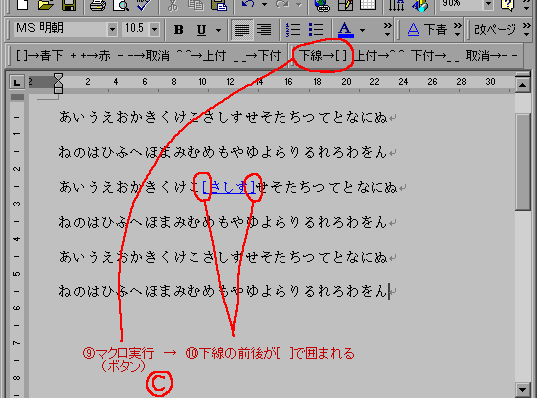Insert a table with the grid icon
This screenshot has width=537, height=398.
coord(368,5)
